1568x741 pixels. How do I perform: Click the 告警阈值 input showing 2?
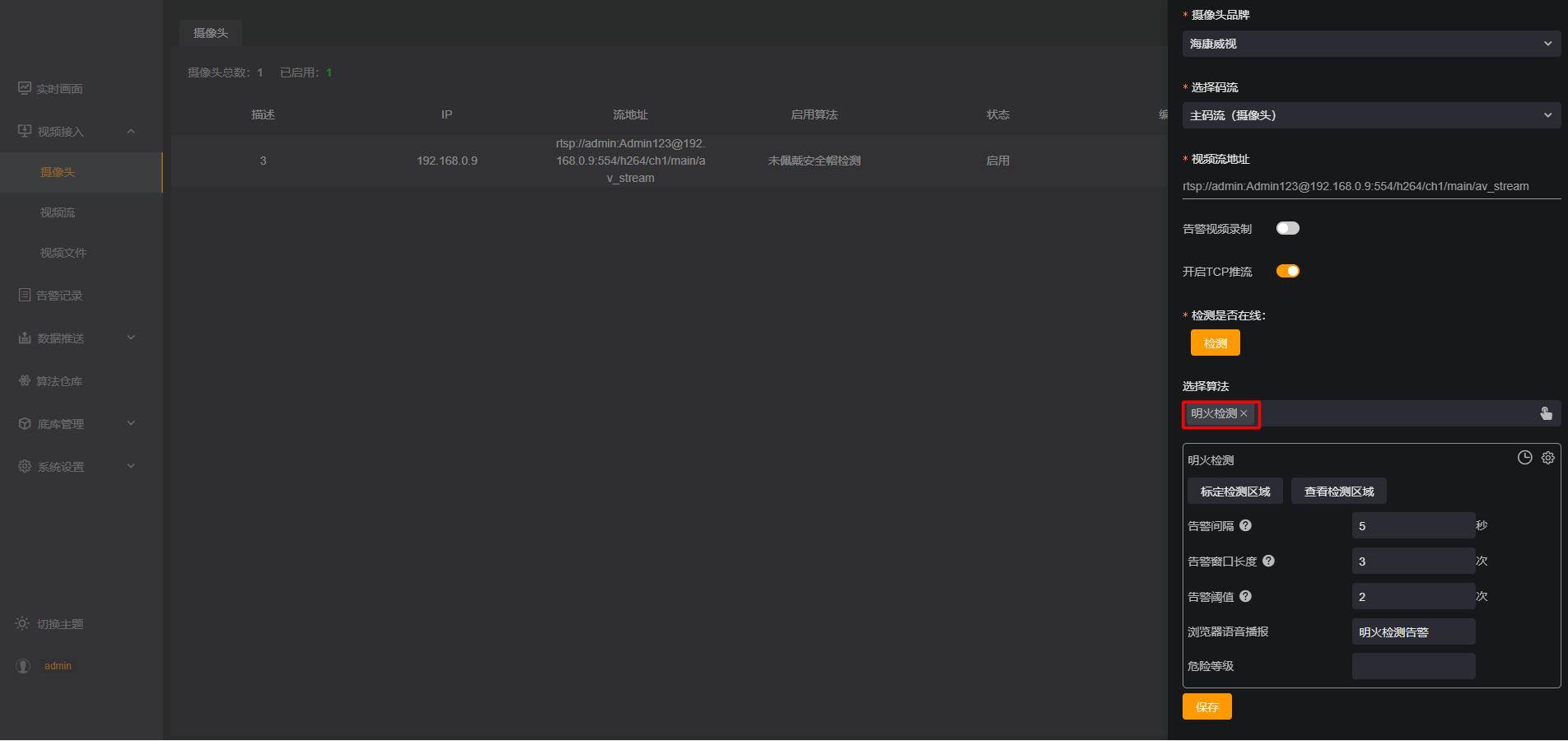point(1413,596)
